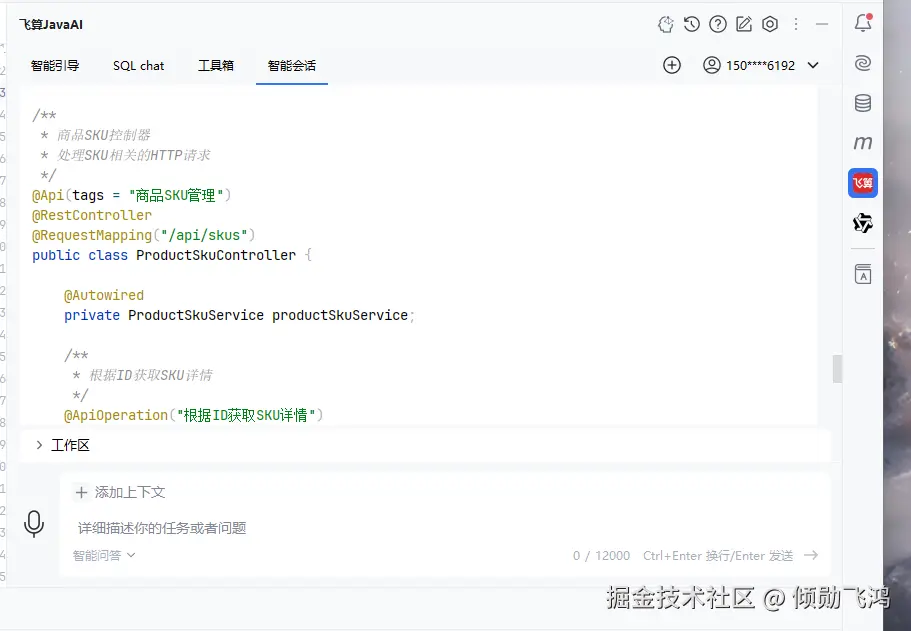
Task: Open the Database tool window icon
Action: [863, 103]
